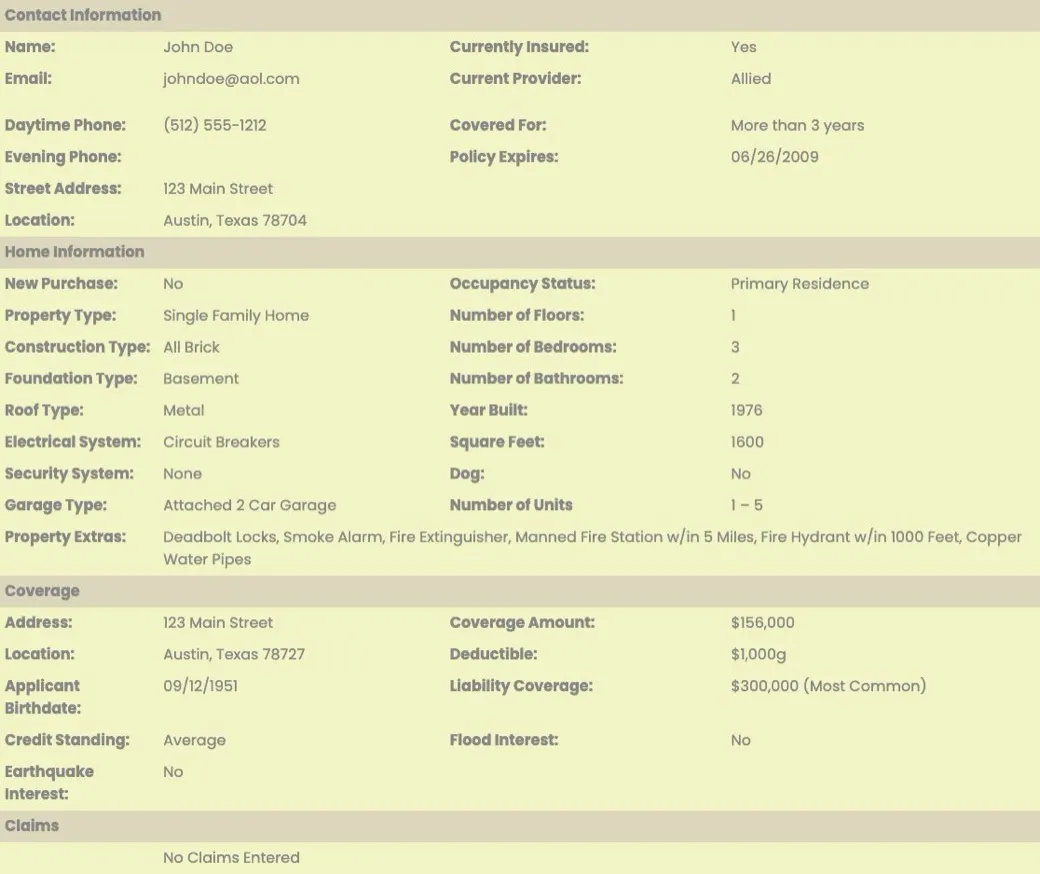
Task: Click the Deductible label
Action: pyautogui.click(x=493, y=655)
